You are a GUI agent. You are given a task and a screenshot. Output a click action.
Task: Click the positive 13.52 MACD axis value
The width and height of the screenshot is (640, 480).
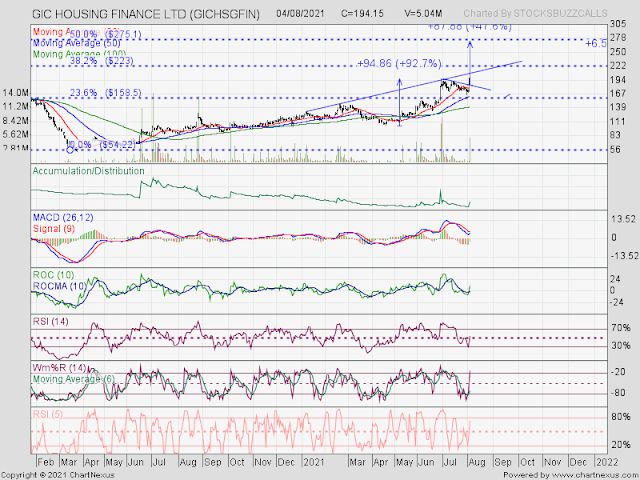623,220
